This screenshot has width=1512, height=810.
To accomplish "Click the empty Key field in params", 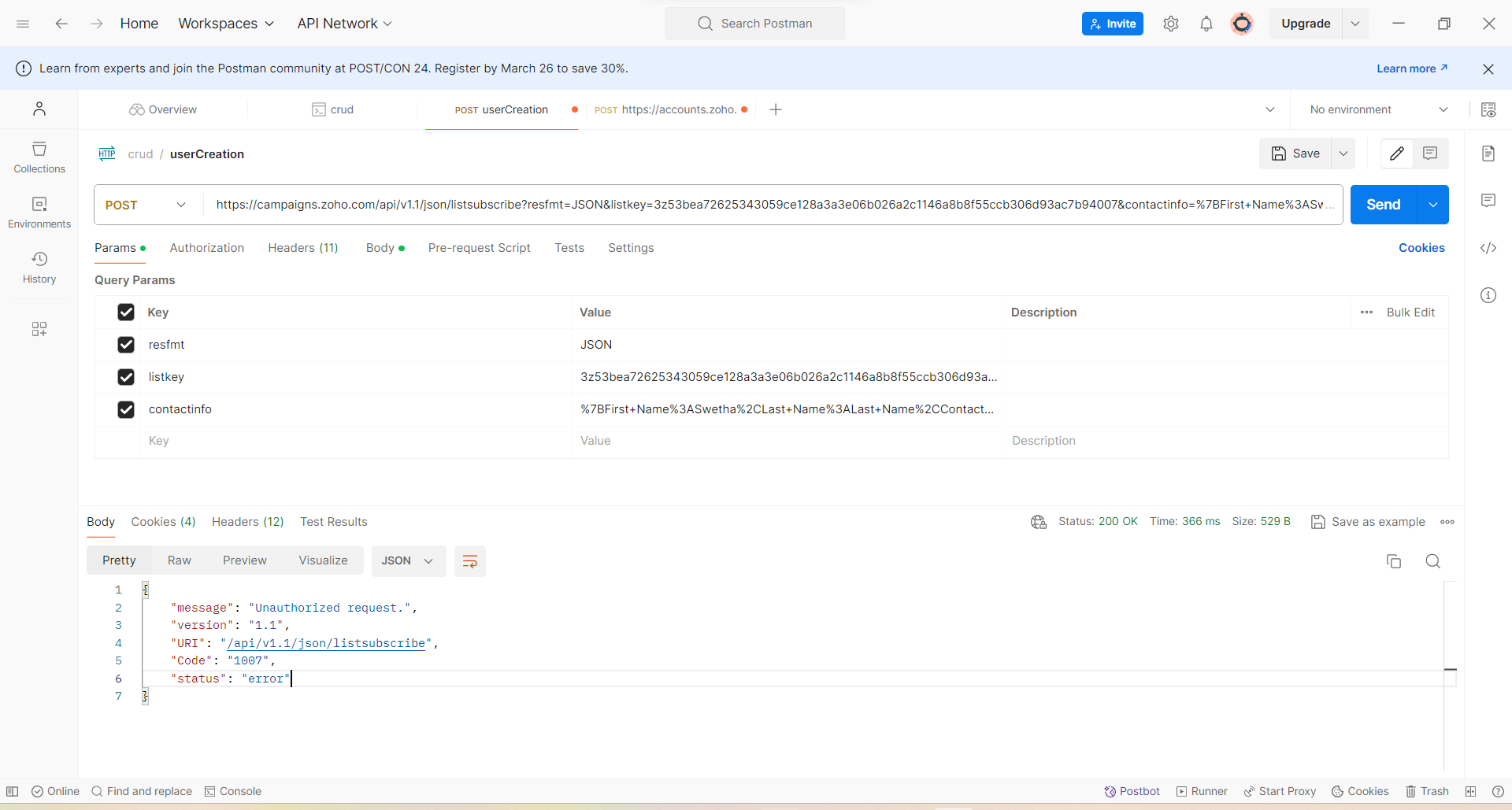I will (x=357, y=441).
